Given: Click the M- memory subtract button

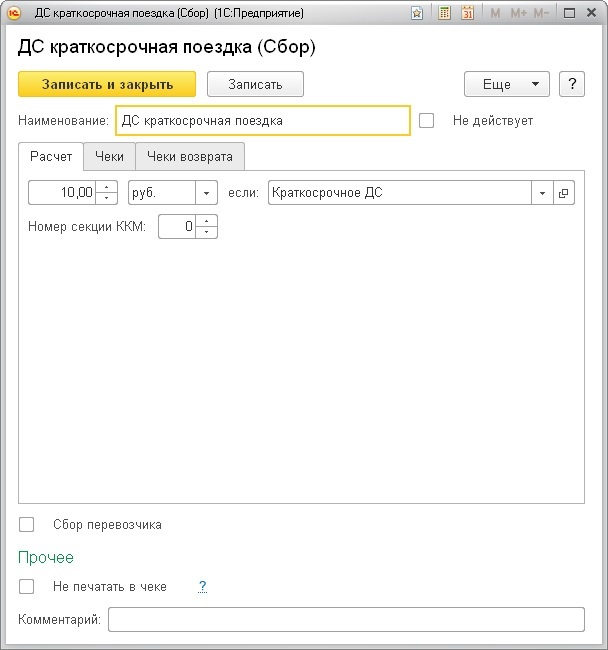Looking at the screenshot, I should pos(543,14).
